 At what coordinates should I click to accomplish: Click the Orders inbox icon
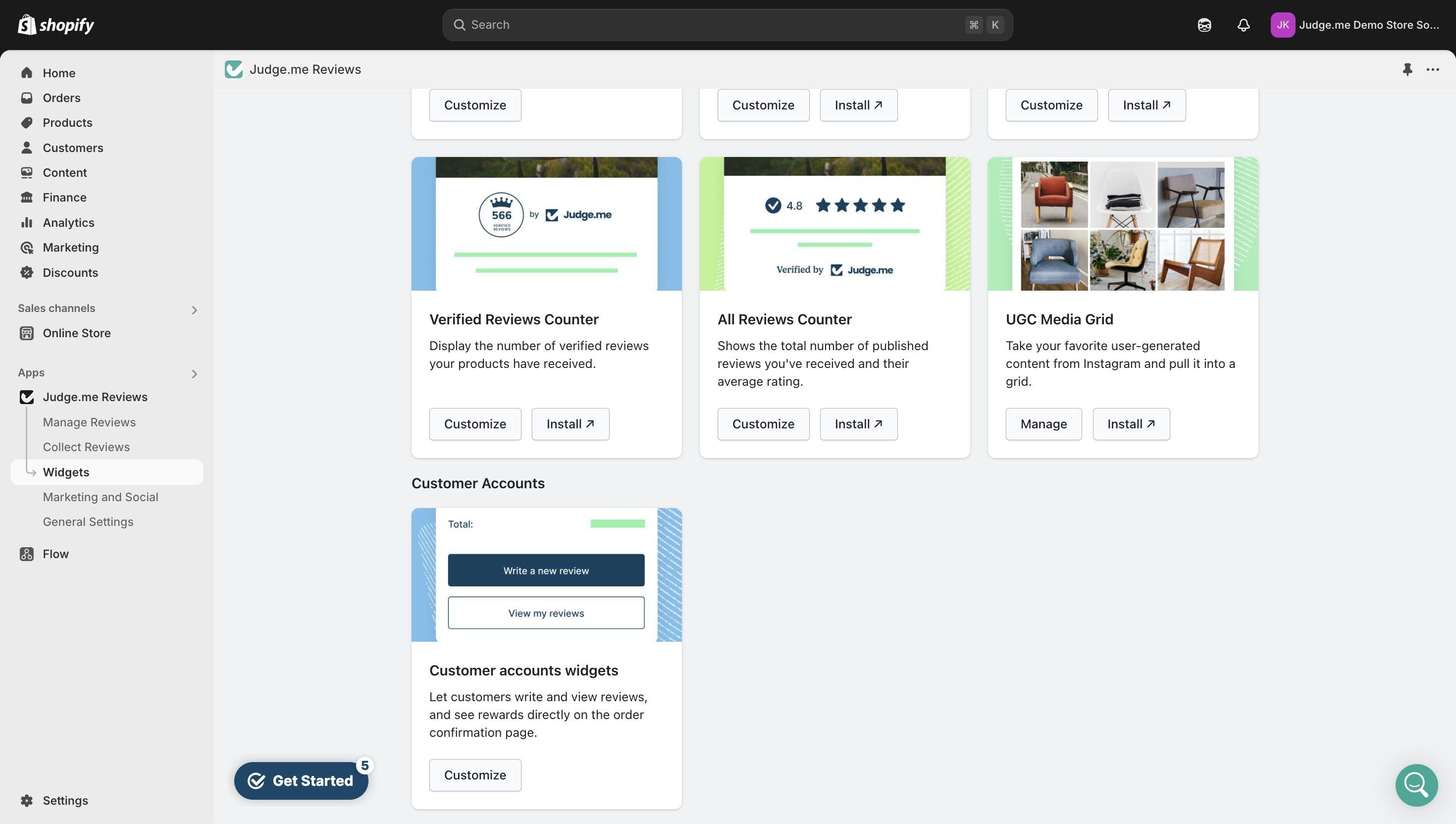tap(27, 98)
